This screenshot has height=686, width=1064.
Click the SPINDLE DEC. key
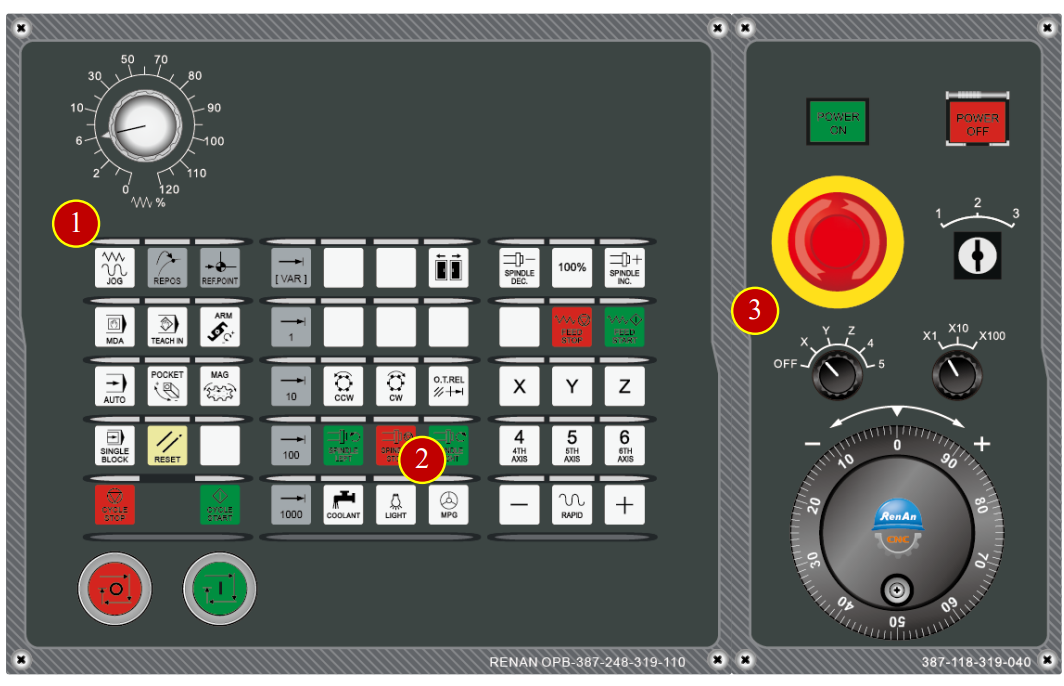pyautogui.click(x=519, y=267)
